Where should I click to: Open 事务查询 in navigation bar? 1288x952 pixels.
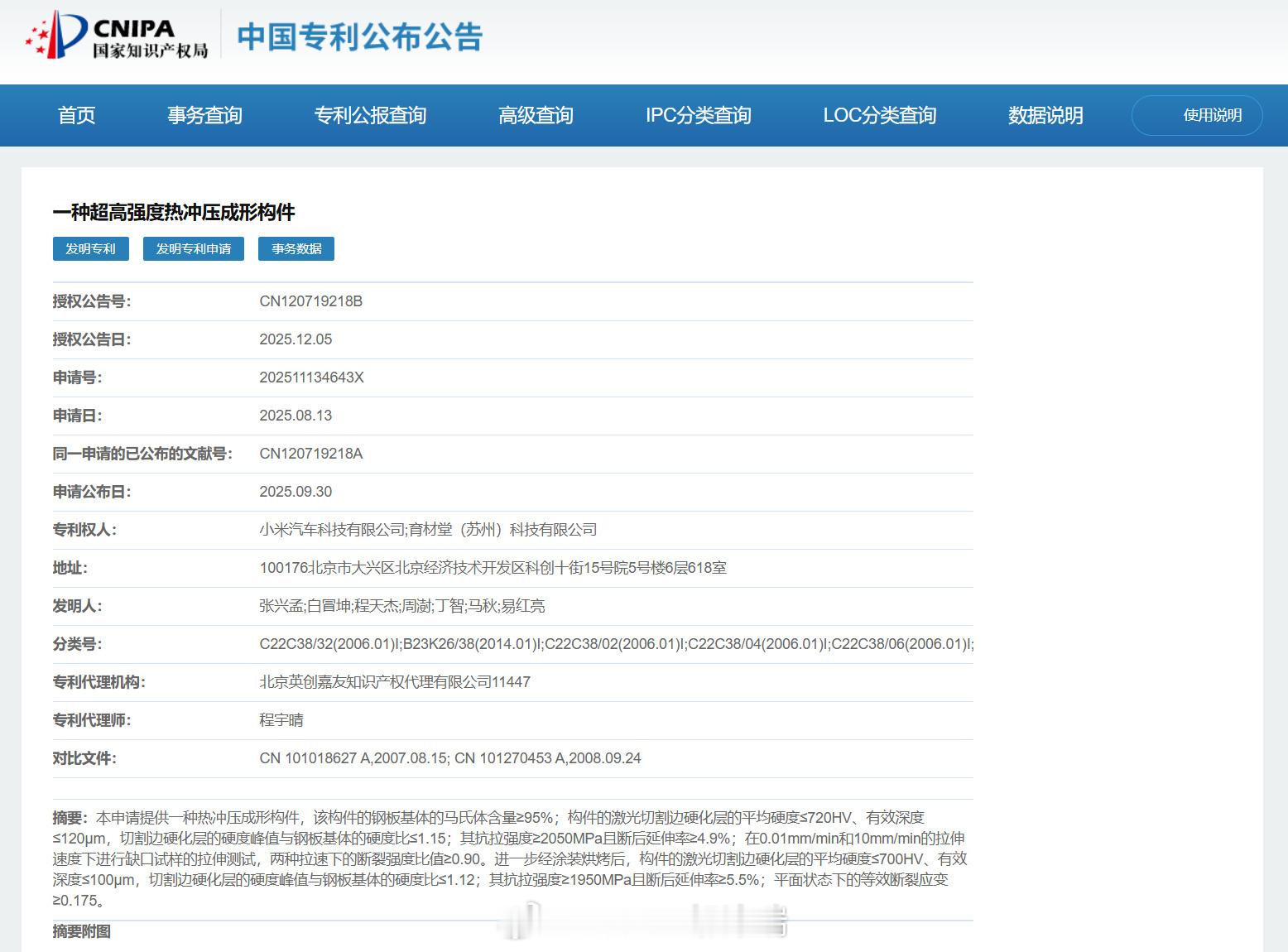coord(204,115)
